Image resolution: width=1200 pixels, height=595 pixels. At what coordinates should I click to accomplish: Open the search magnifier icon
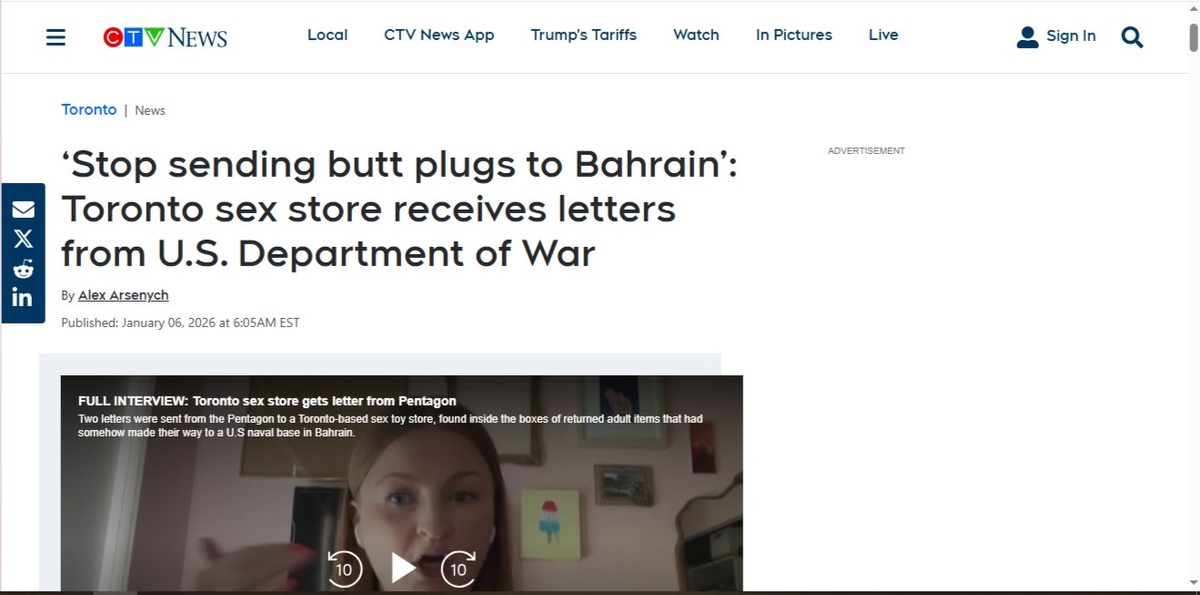(1132, 36)
